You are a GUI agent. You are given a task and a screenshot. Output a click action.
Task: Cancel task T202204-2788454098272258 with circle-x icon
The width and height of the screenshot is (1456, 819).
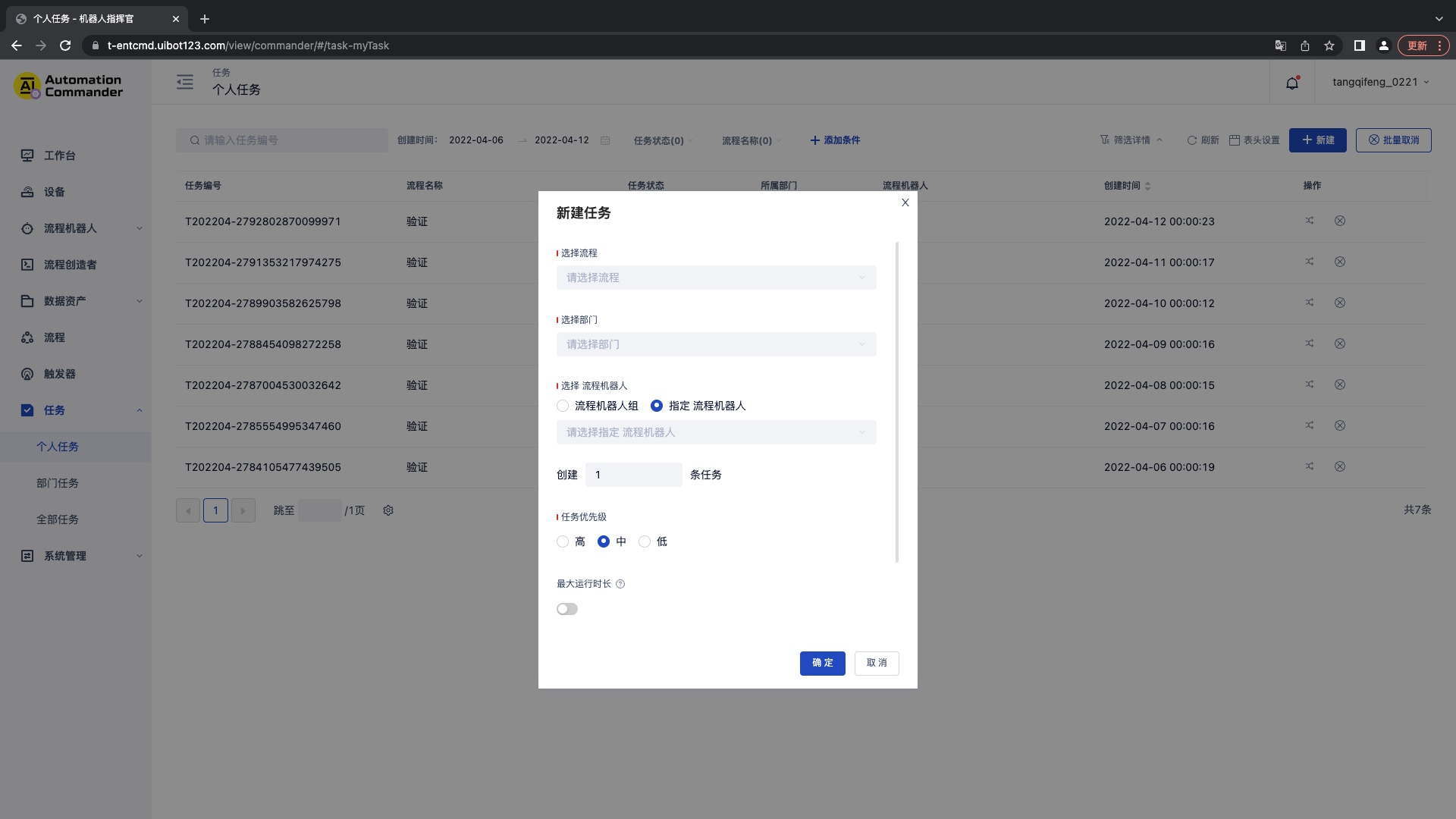point(1340,344)
